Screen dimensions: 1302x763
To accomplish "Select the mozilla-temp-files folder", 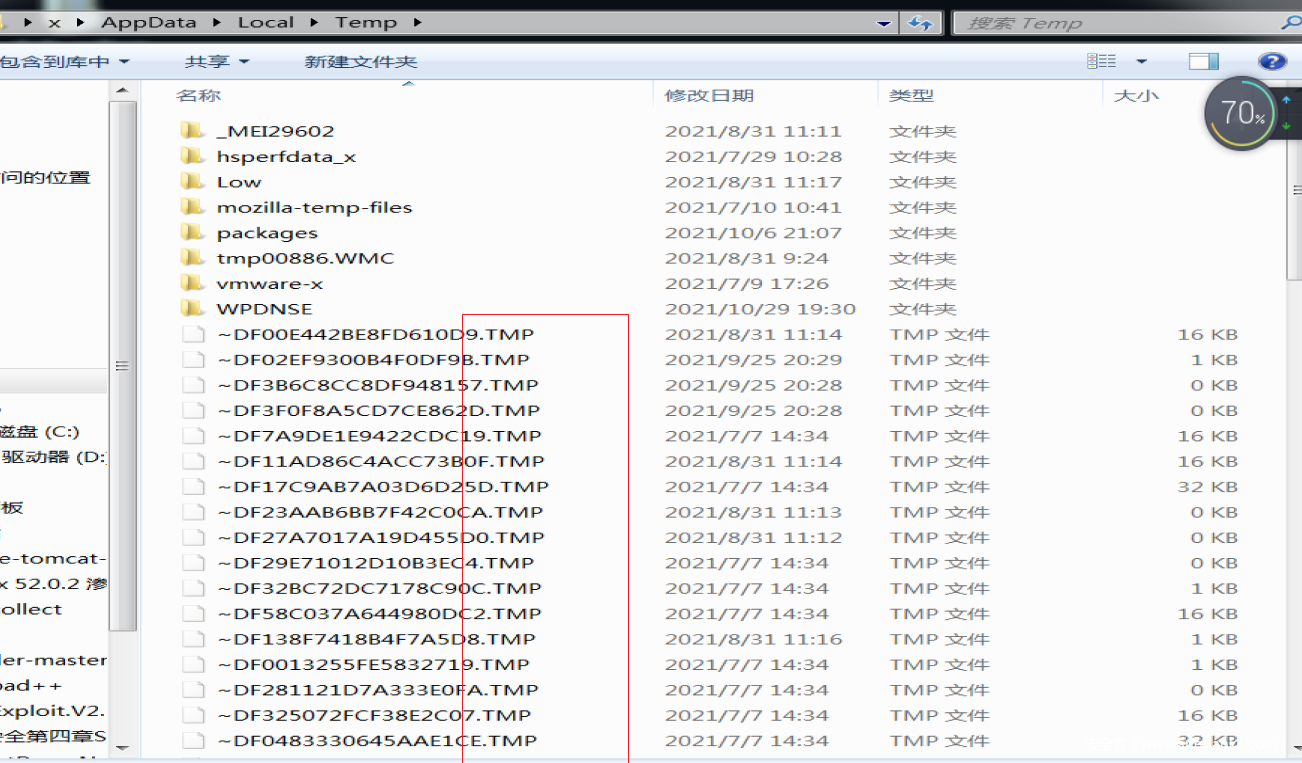I will click(x=314, y=208).
